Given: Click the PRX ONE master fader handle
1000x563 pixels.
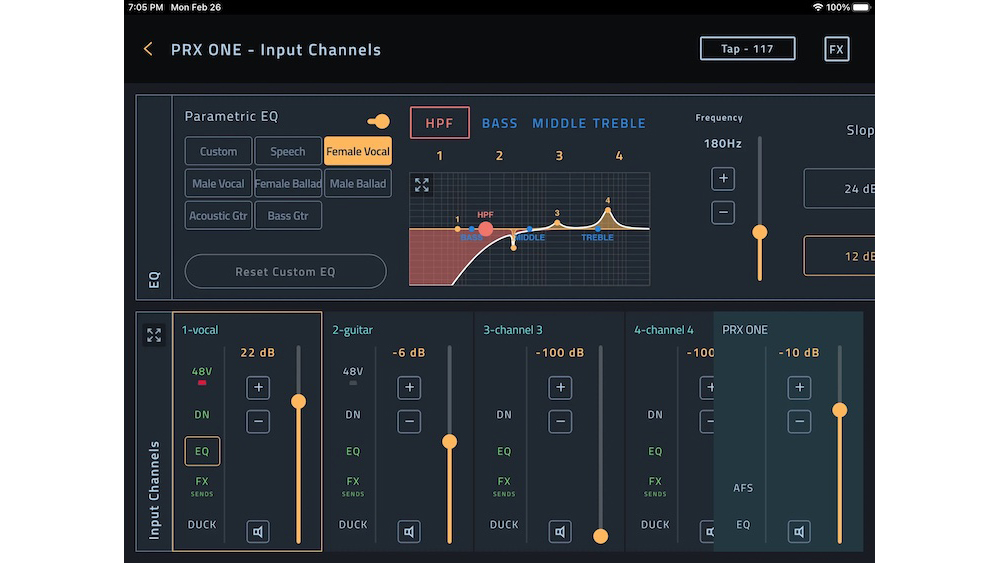Looking at the screenshot, I should (839, 410).
